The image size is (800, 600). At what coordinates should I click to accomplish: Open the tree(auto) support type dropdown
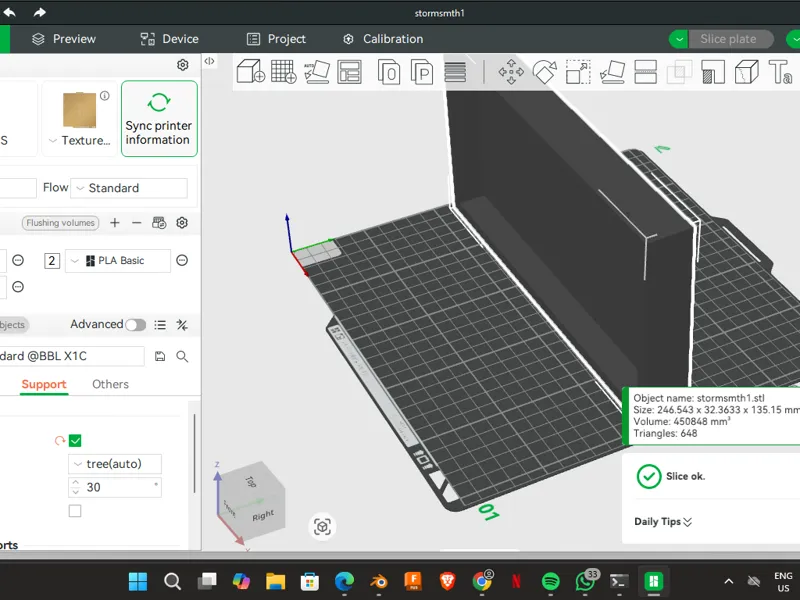pos(115,464)
